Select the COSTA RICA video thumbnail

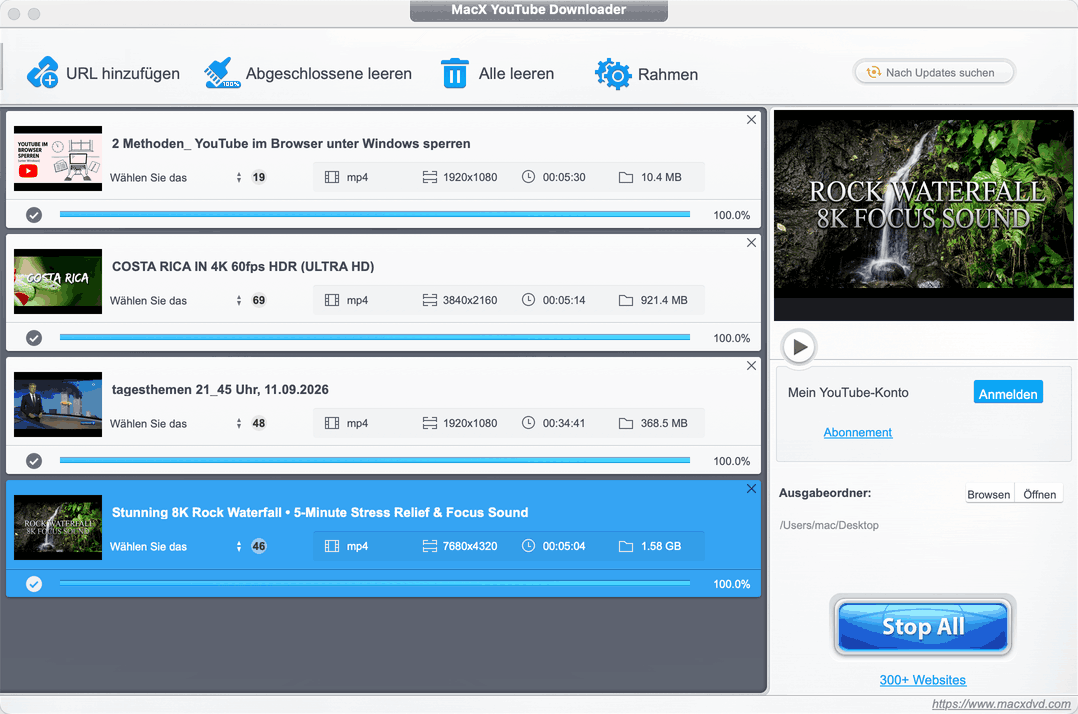point(58,281)
